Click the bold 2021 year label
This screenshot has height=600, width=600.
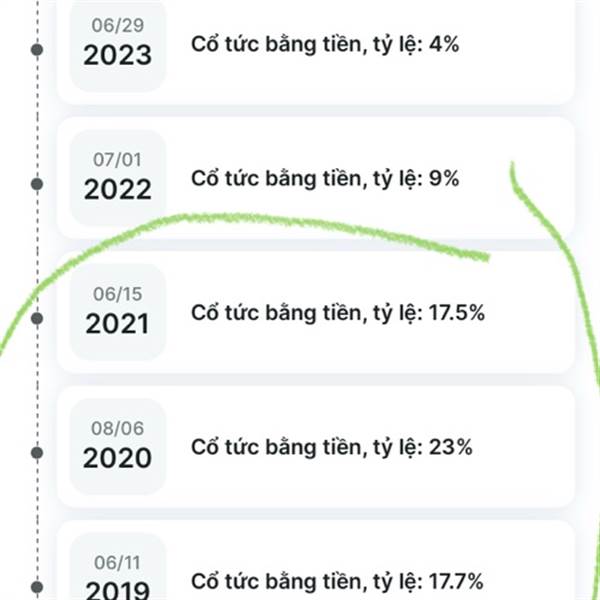[117, 324]
